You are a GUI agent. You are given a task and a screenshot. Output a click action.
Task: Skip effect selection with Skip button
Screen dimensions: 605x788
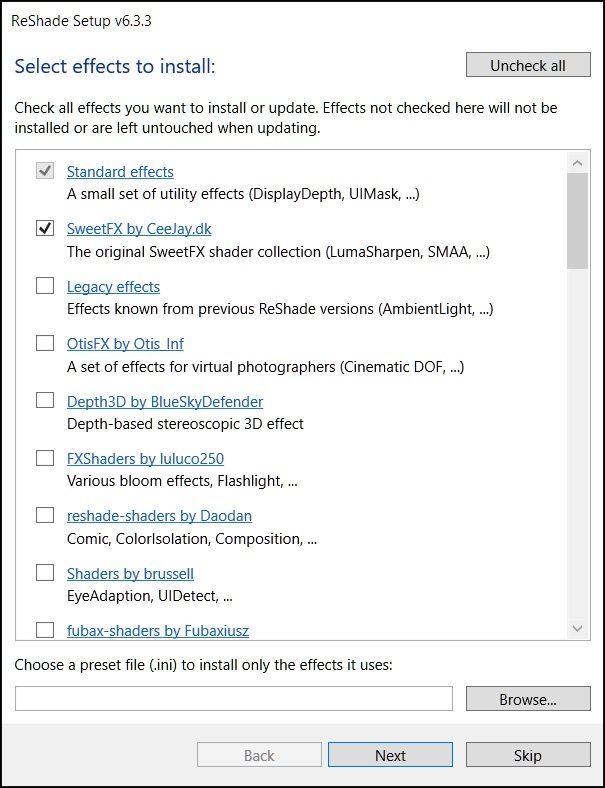(x=528, y=755)
